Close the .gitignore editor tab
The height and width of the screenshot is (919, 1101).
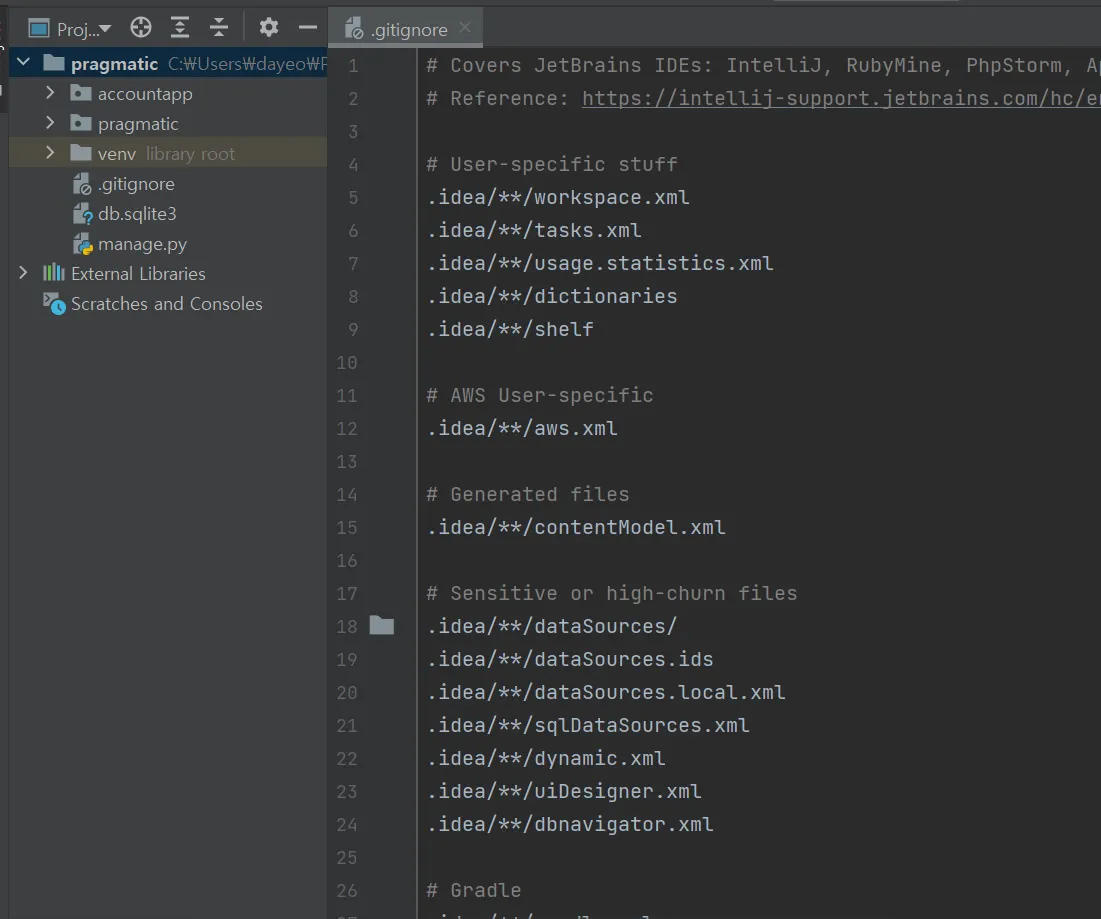click(465, 27)
